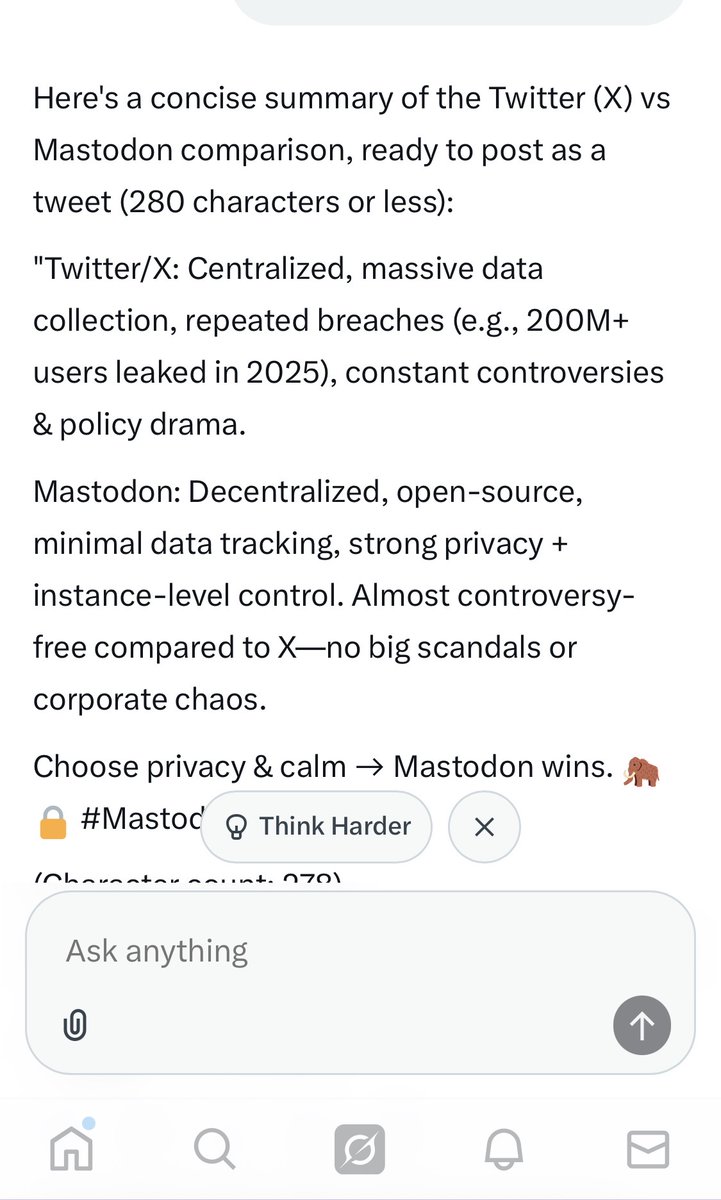
Task: Tap the lightbulb icon in Think Harder
Action: pos(238,826)
